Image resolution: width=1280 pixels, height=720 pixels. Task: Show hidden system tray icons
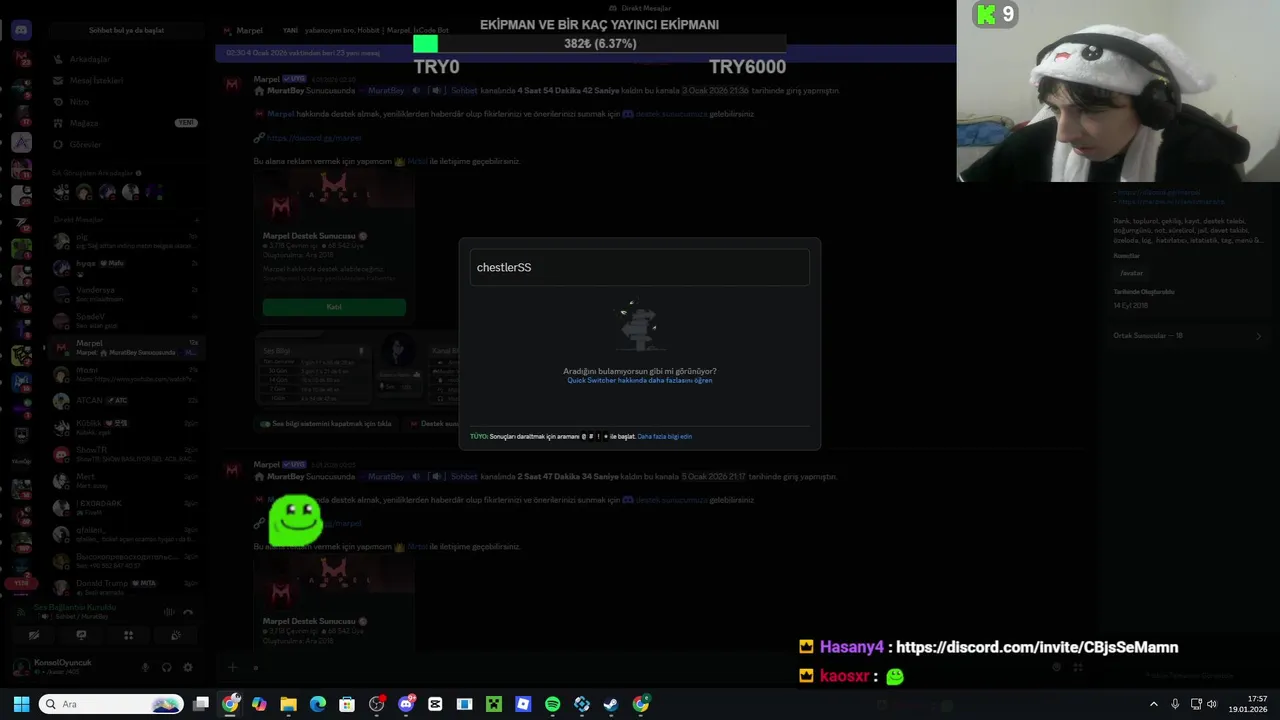coord(1153,704)
